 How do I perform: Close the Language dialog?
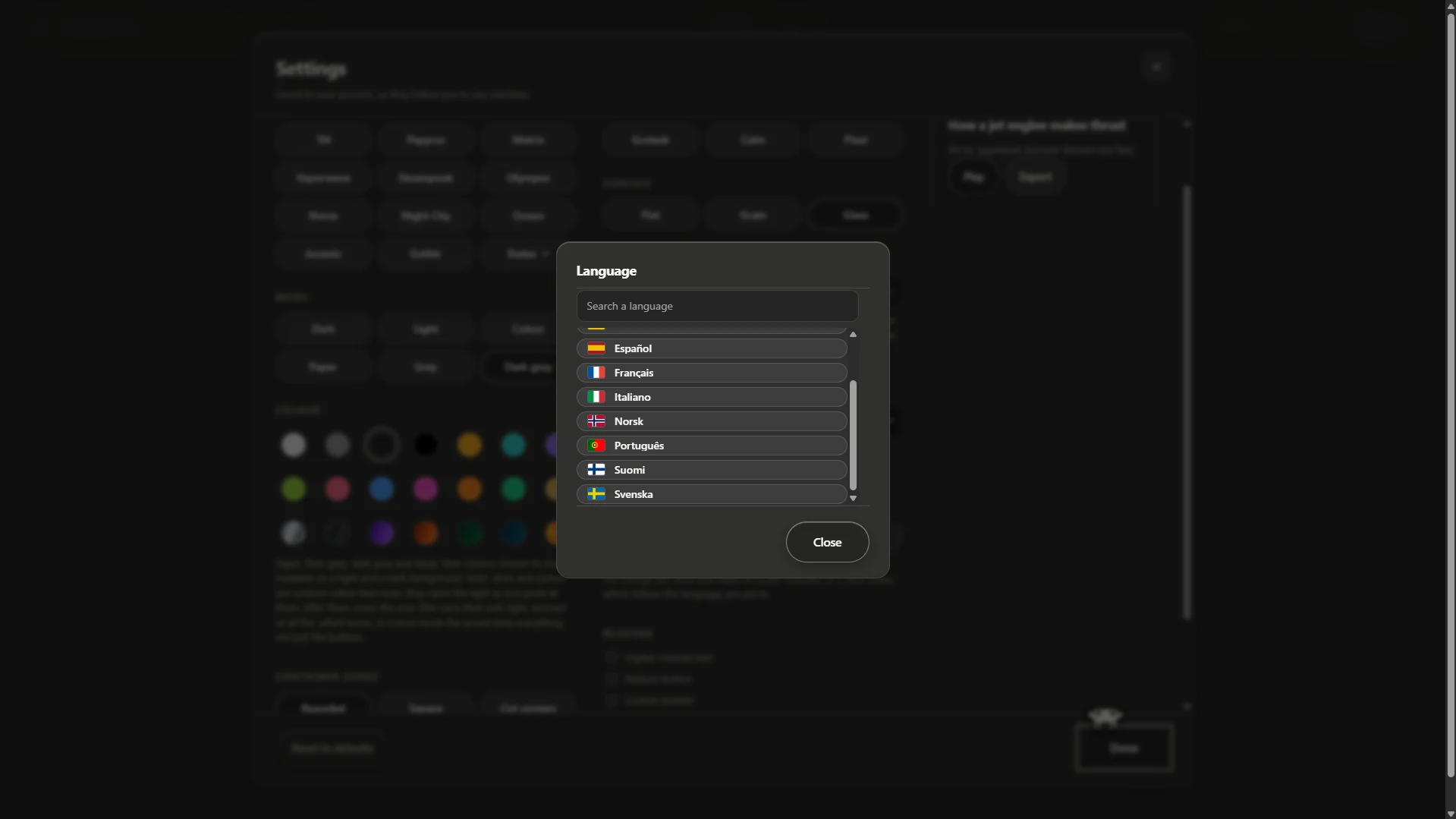pos(827,542)
